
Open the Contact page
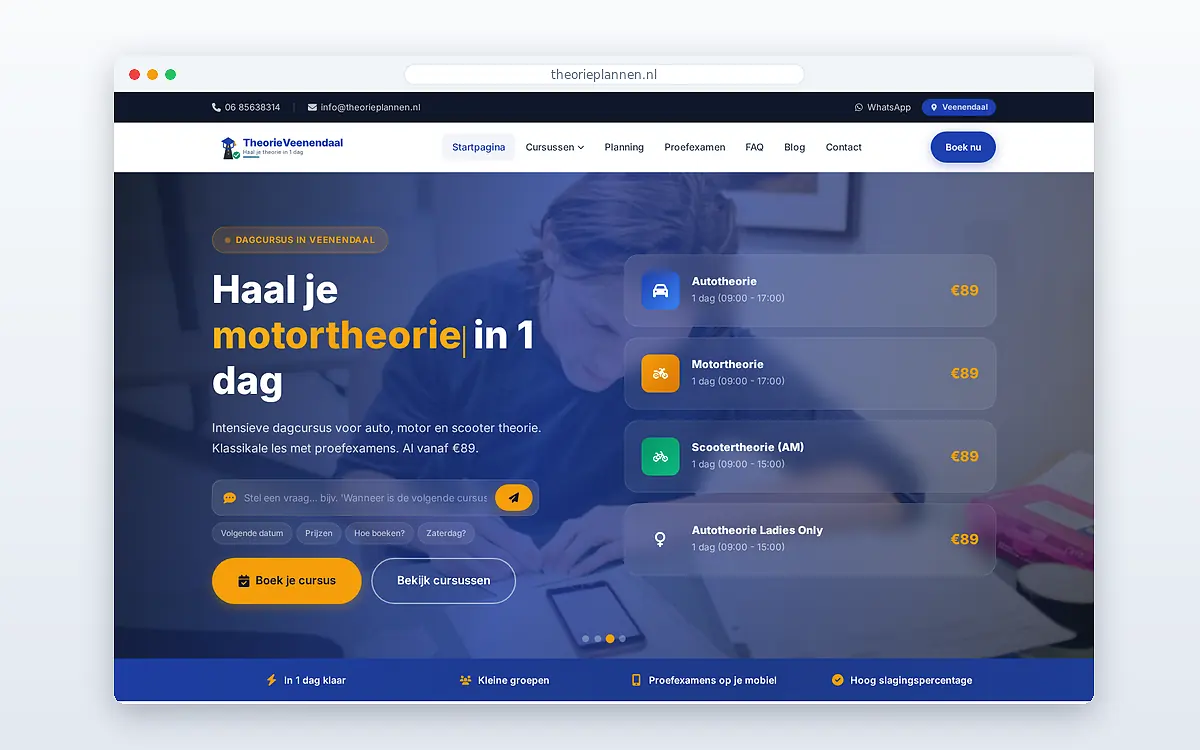click(x=843, y=147)
